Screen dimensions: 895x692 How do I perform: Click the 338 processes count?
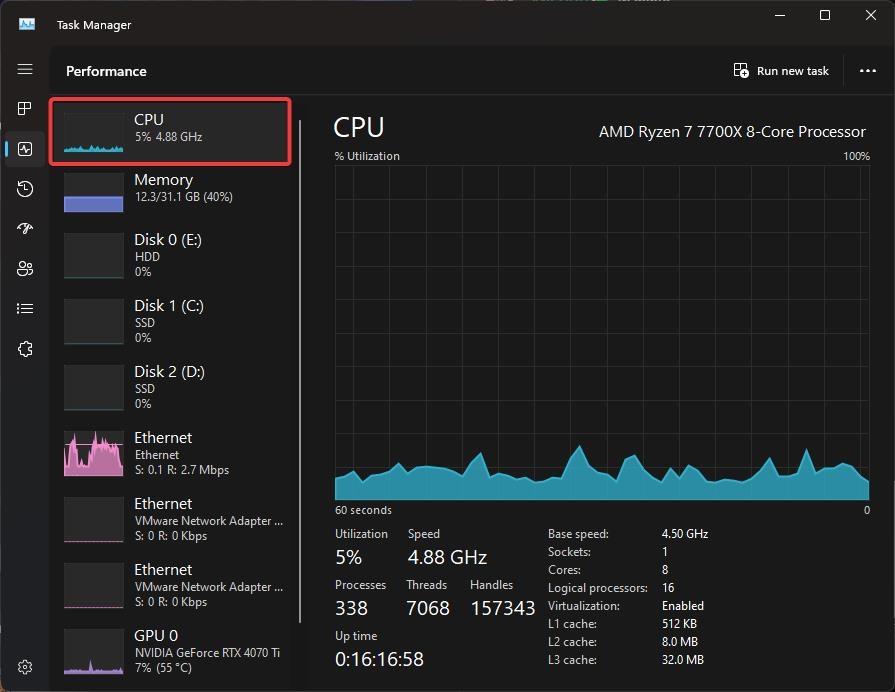(x=351, y=608)
